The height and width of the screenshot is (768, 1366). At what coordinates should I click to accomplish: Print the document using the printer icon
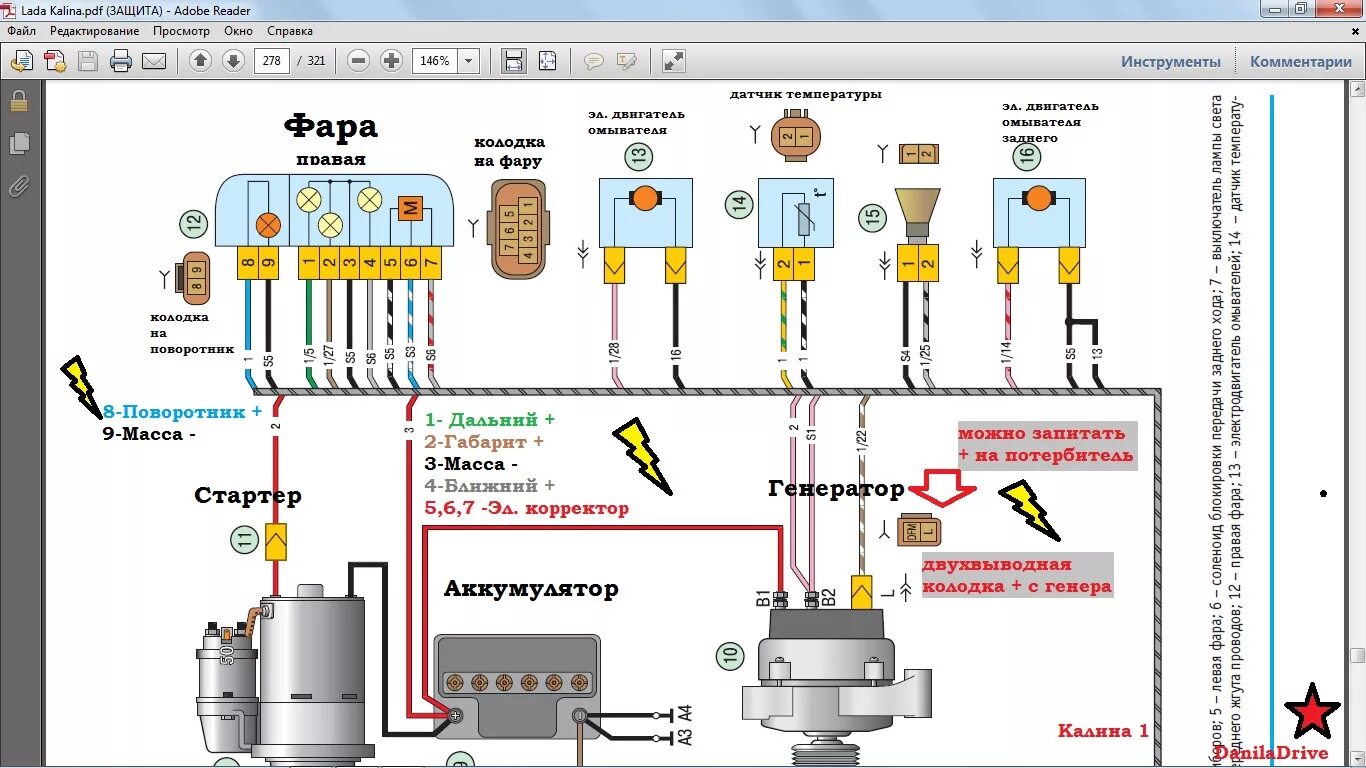coord(121,61)
